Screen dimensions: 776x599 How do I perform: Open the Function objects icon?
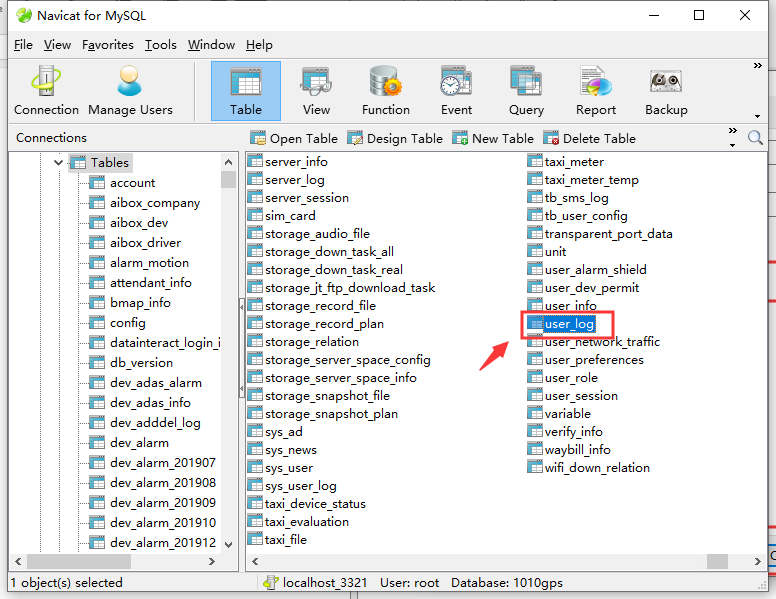[x=386, y=91]
